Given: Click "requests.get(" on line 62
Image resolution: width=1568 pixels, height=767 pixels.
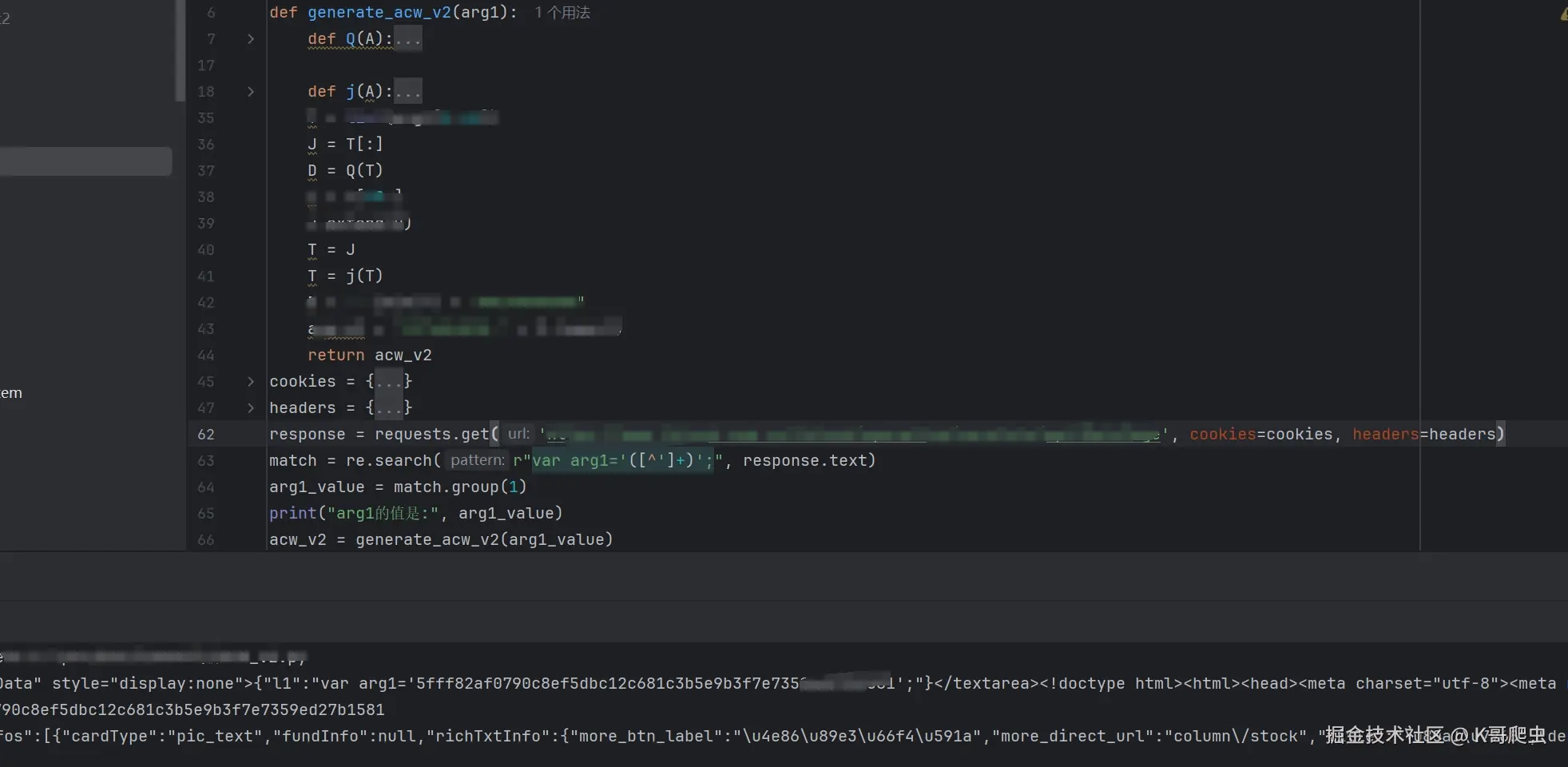Looking at the screenshot, I should pyautogui.click(x=437, y=435).
